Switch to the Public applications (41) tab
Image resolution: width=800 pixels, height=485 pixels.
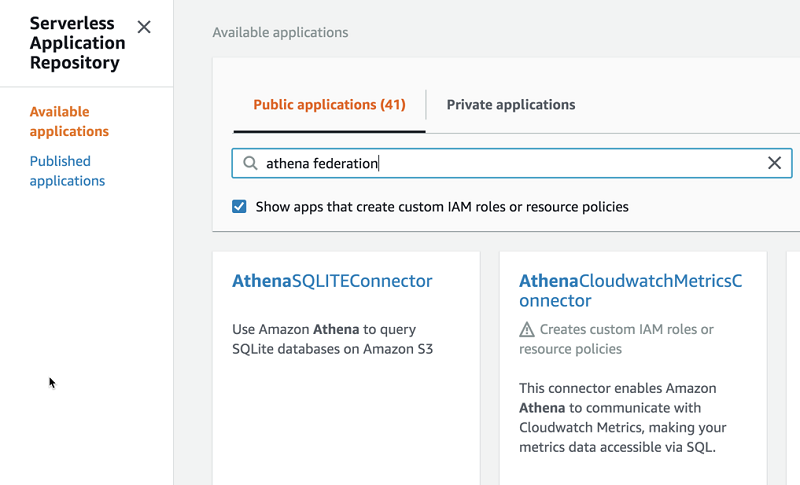pyautogui.click(x=329, y=105)
